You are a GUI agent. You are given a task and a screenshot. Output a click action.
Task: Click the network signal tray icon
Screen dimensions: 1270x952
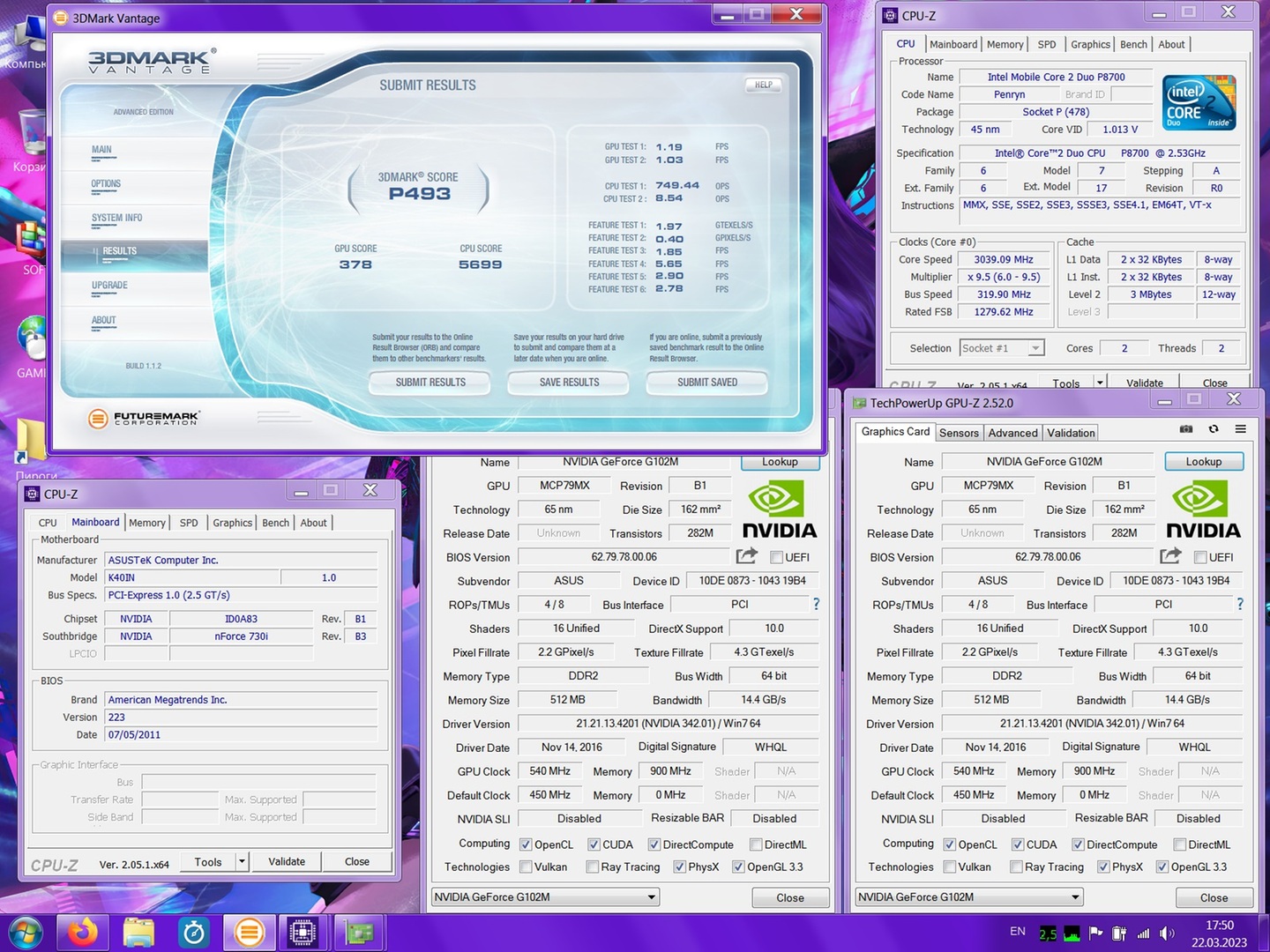(1144, 933)
